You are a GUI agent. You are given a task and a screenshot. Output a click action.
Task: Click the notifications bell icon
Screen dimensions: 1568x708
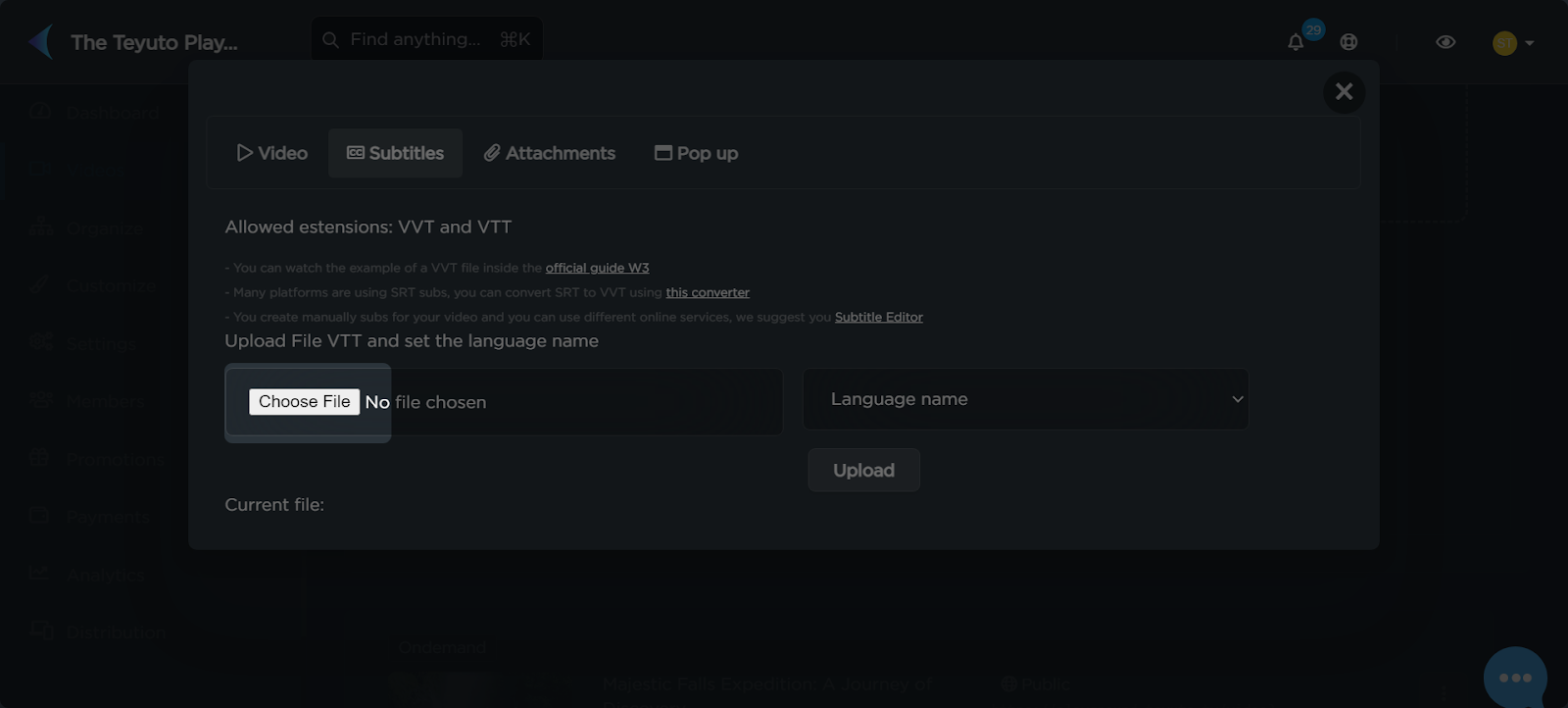coord(1296,42)
